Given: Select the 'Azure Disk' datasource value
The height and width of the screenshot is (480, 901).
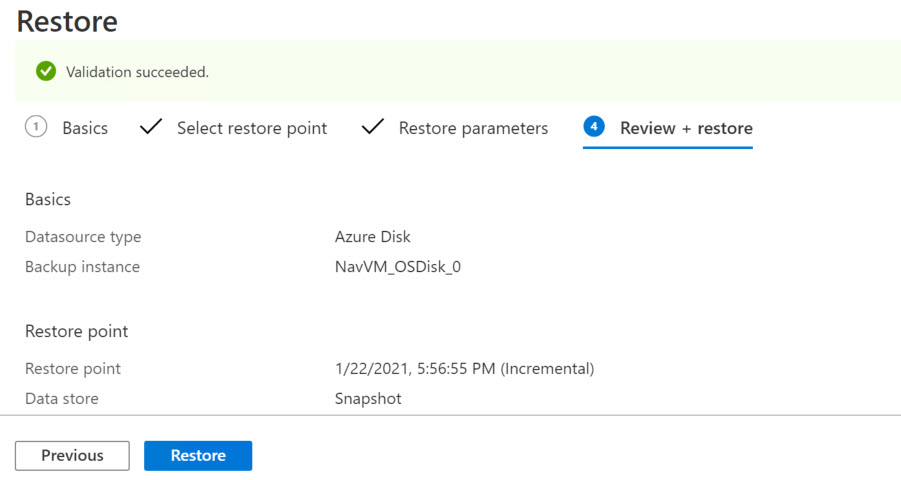Looking at the screenshot, I should click(372, 236).
